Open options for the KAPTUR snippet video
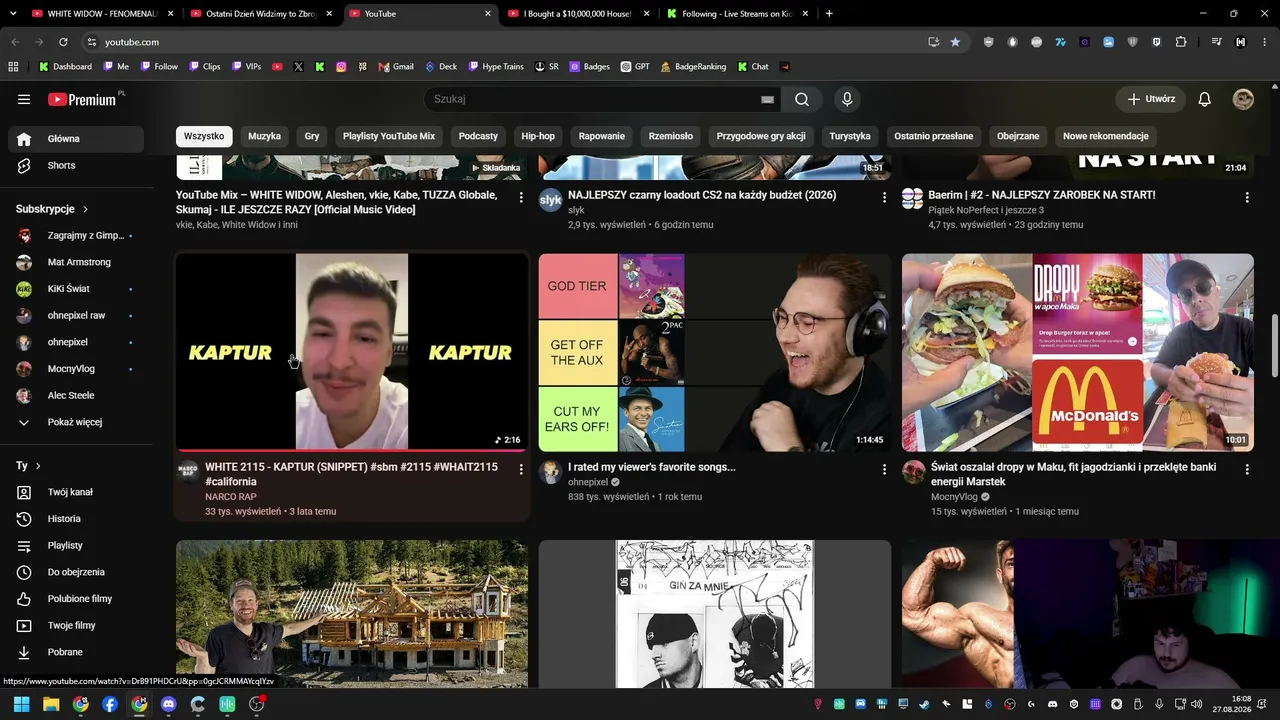This screenshot has height=720, width=1280. coord(521,469)
